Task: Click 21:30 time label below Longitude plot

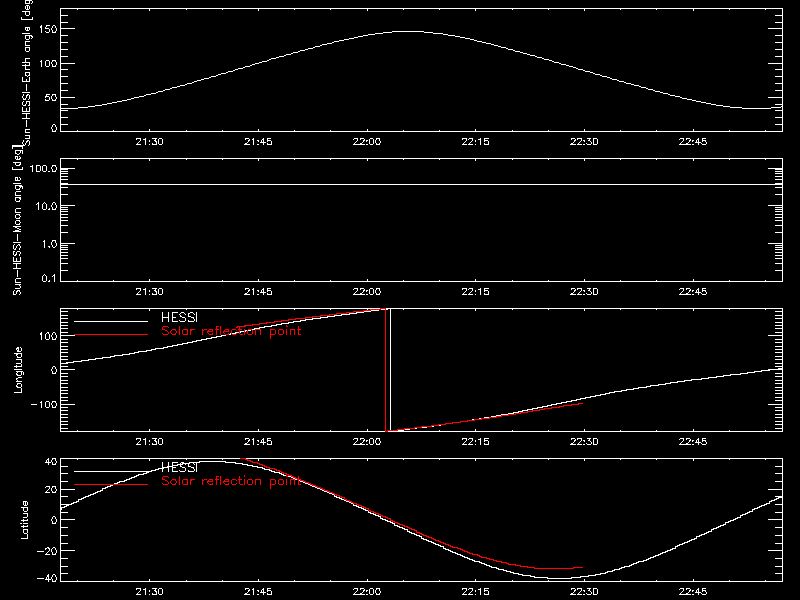Action: (x=149, y=441)
